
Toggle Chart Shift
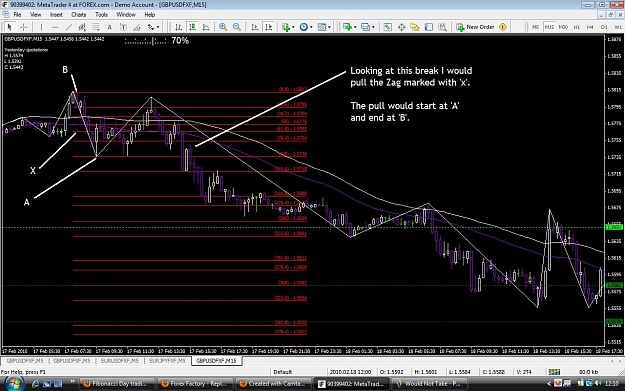coord(269,27)
